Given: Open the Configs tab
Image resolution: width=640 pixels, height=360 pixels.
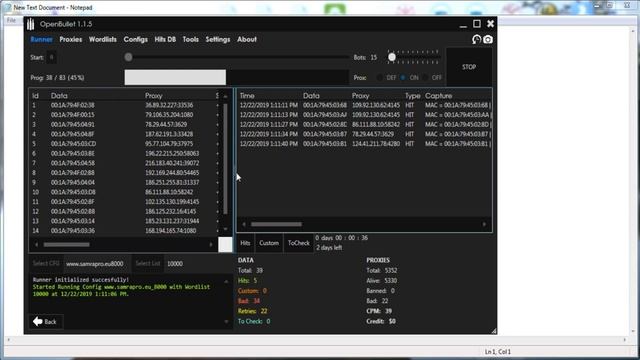Looking at the screenshot, I should tap(136, 40).
